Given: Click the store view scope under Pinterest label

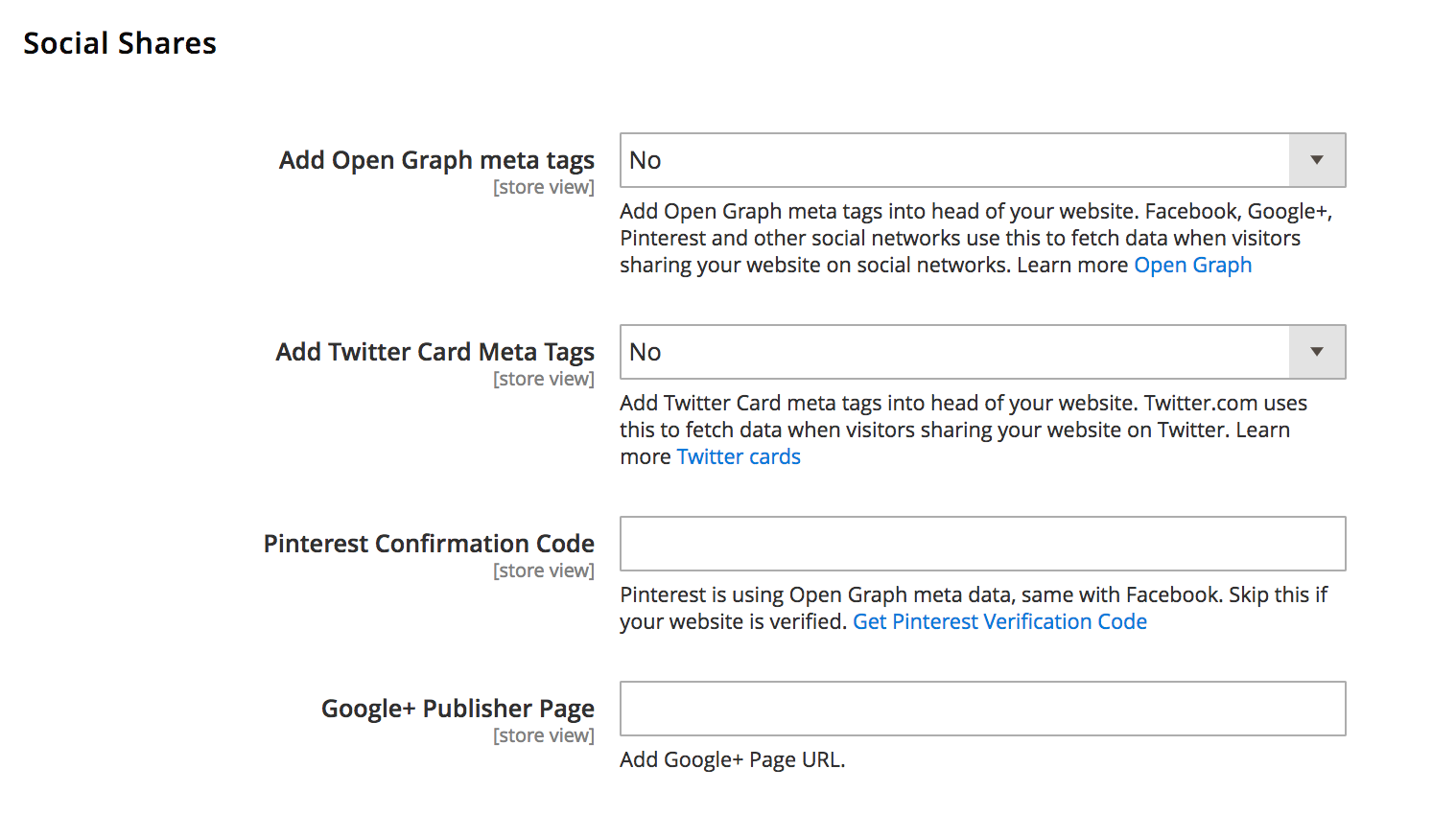Looking at the screenshot, I should (543, 571).
